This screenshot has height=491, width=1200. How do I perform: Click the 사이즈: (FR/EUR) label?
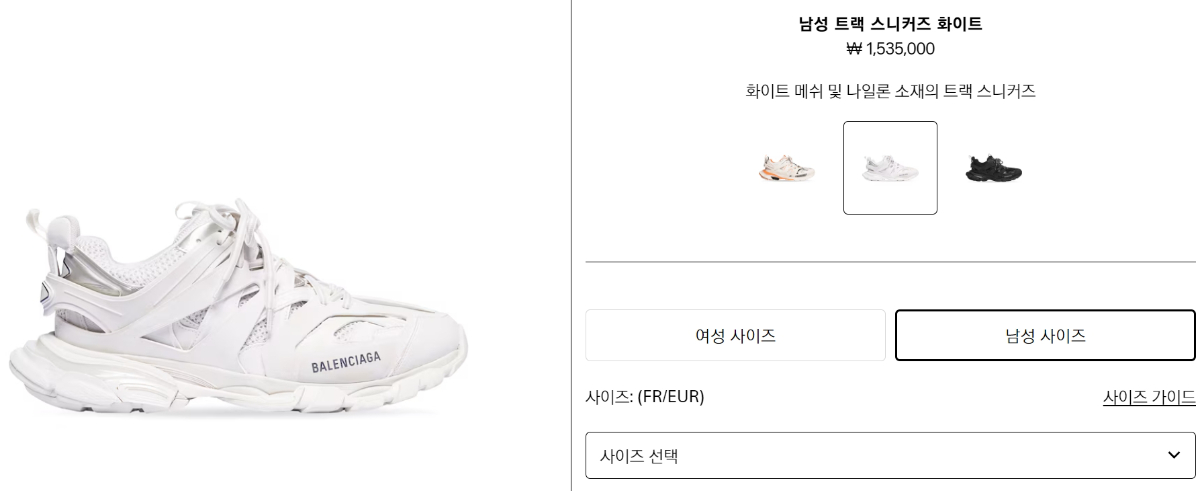(x=645, y=397)
